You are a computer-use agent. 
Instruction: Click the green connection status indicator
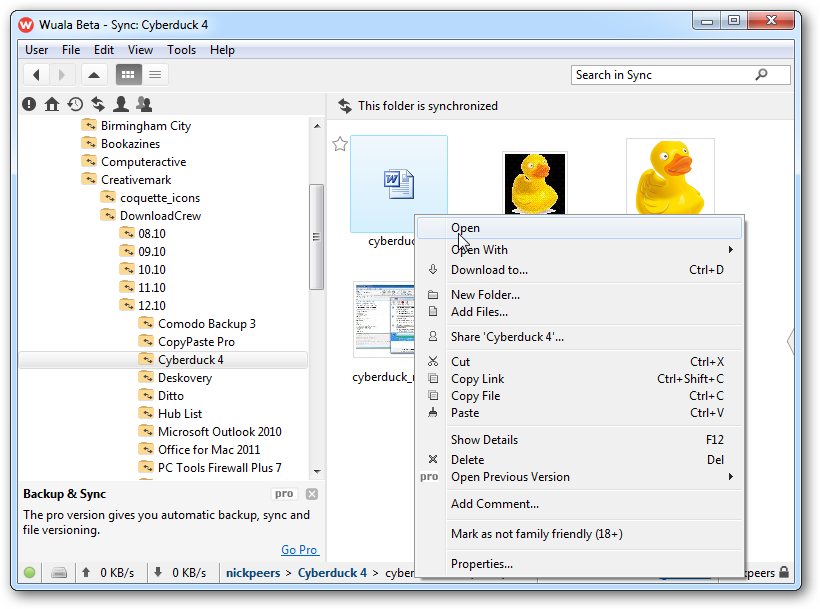point(30,573)
